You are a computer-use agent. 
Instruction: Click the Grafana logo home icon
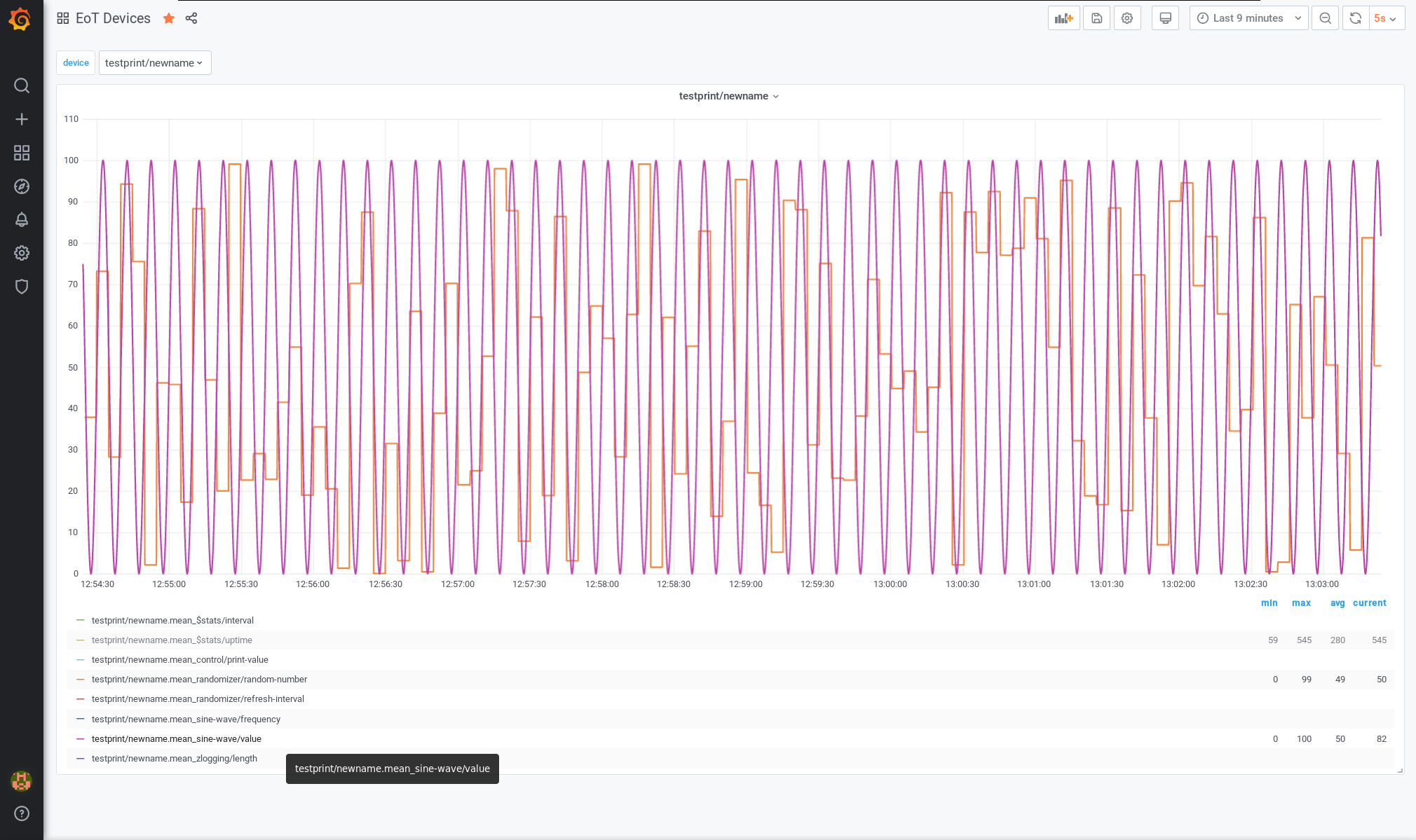(20, 19)
